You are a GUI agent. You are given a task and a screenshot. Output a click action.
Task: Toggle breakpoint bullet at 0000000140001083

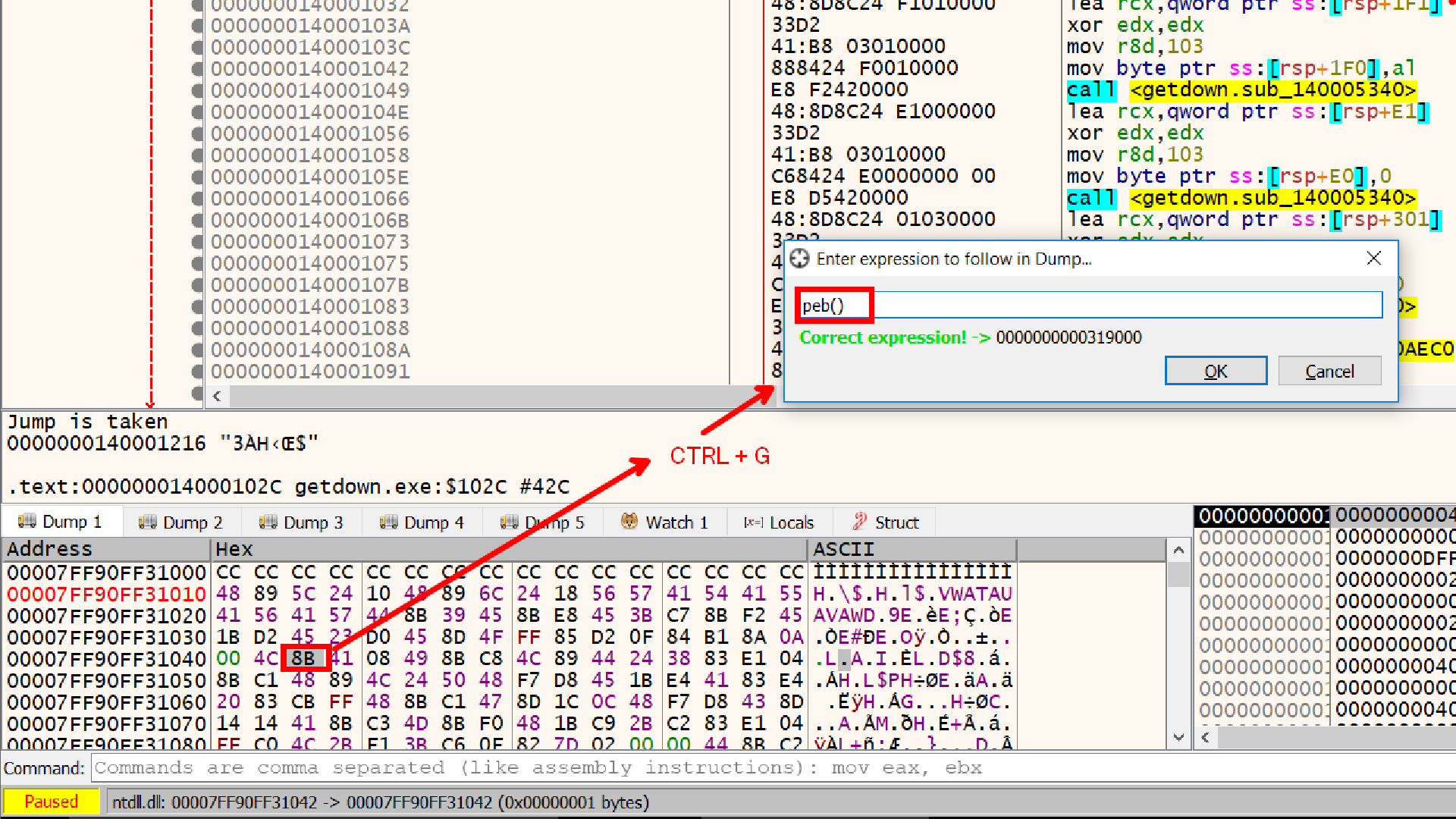(x=197, y=307)
